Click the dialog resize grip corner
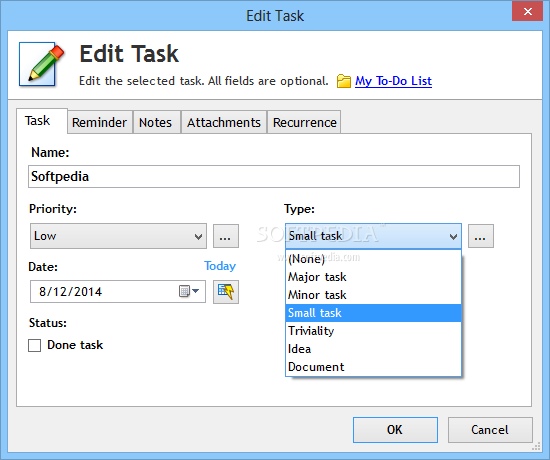The image size is (550, 460). click(536, 446)
